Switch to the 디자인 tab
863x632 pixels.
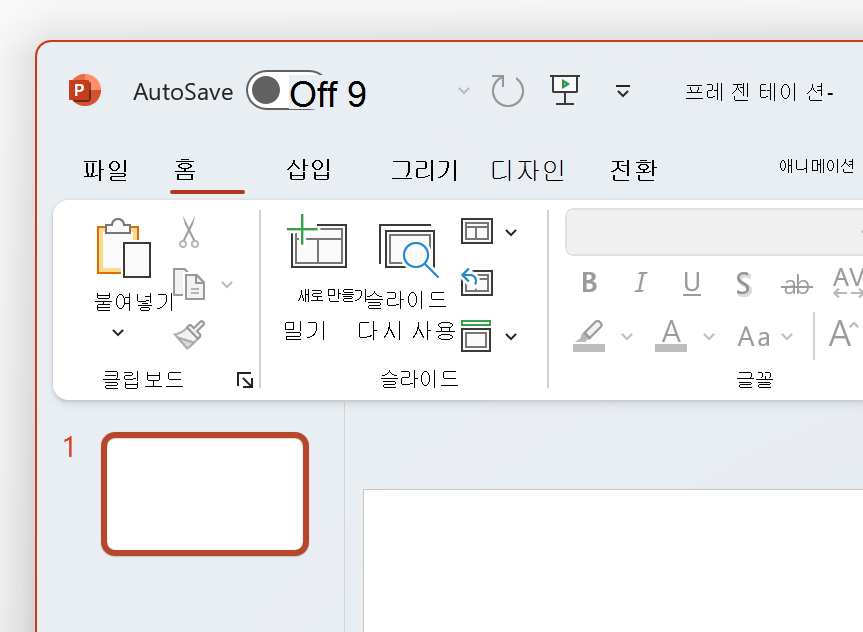(527, 170)
